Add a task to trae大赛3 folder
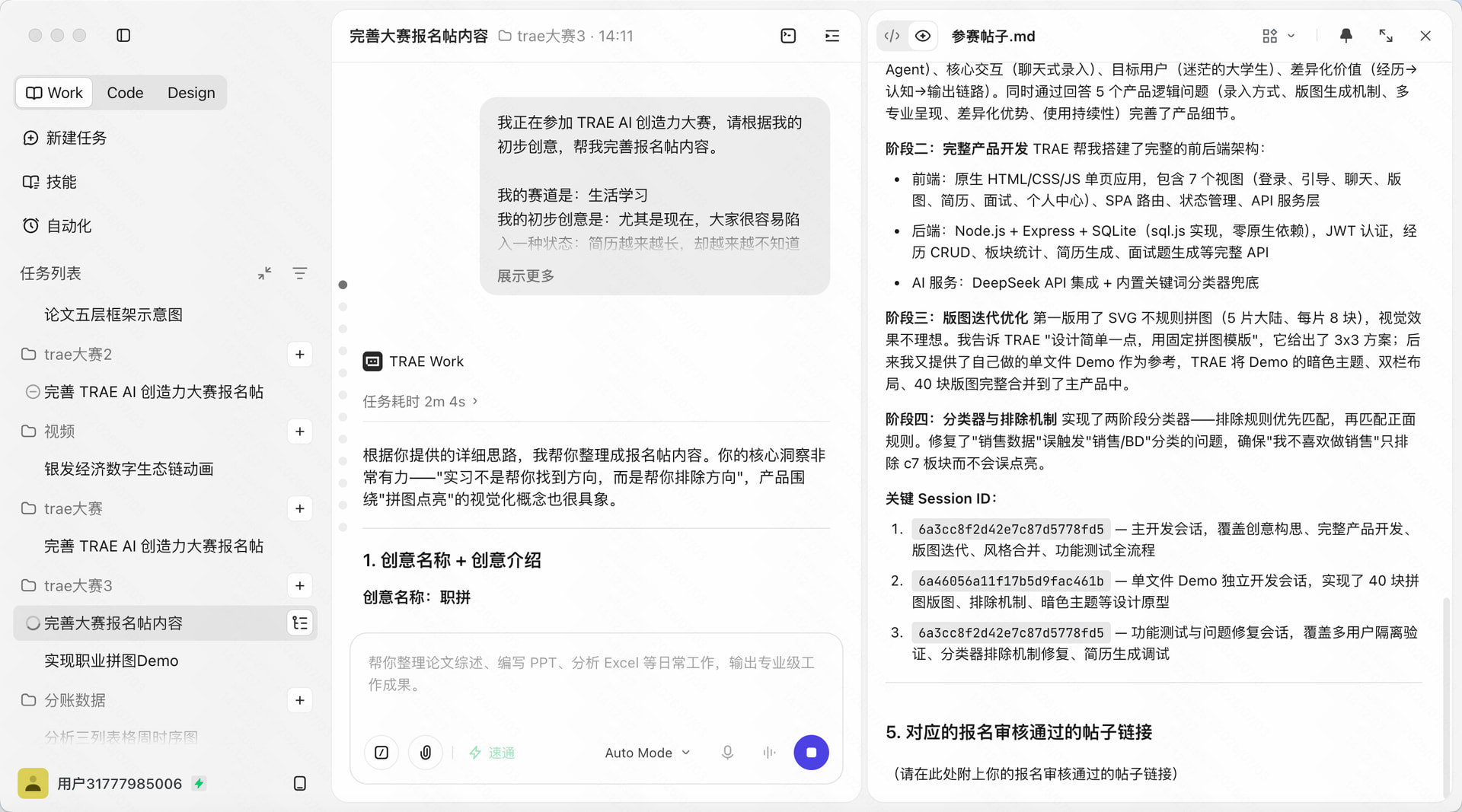The width and height of the screenshot is (1462, 812). coord(300,586)
